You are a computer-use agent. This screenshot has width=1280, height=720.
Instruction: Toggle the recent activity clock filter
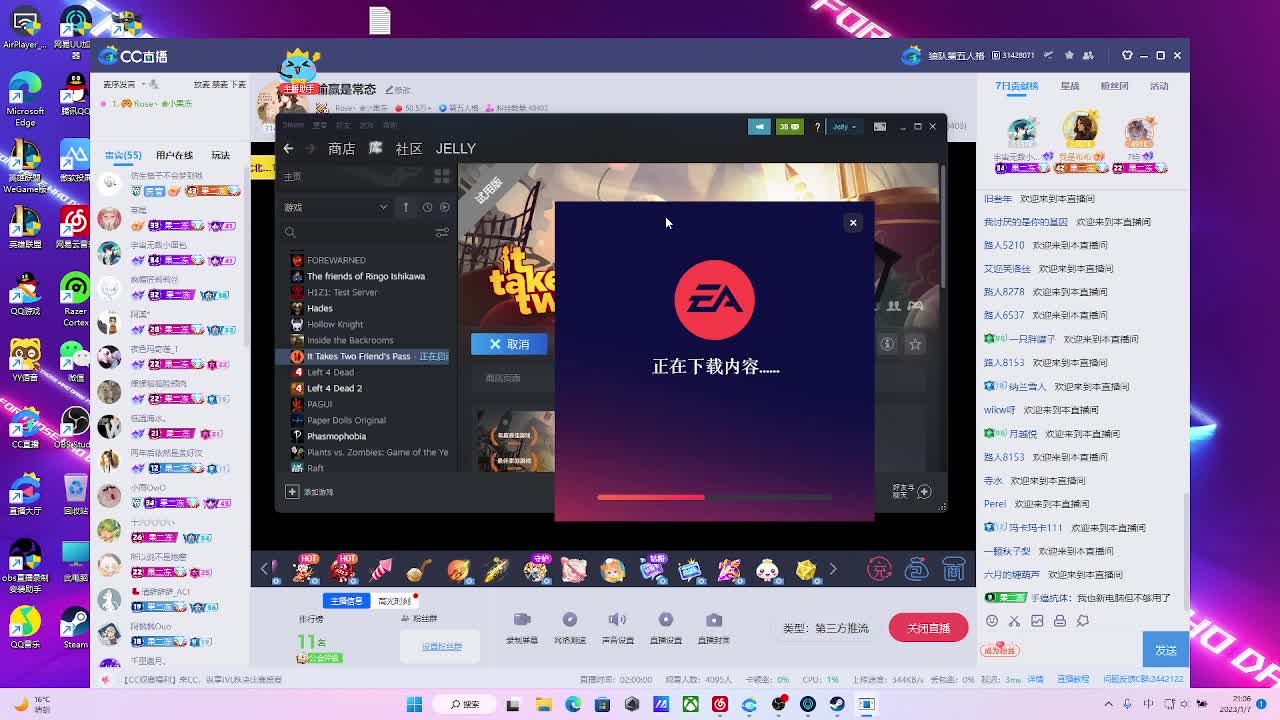(x=427, y=207)
